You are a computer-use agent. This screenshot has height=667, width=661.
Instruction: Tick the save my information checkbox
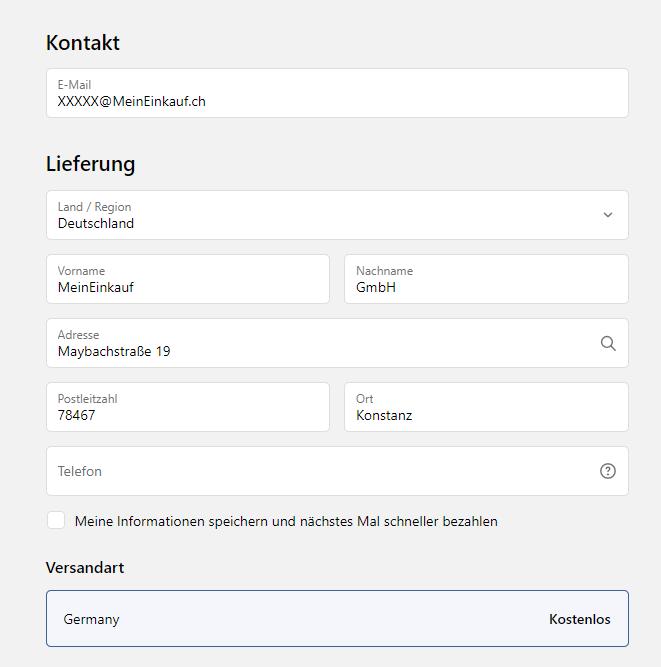pyautogui.click(x=56, y=521)
